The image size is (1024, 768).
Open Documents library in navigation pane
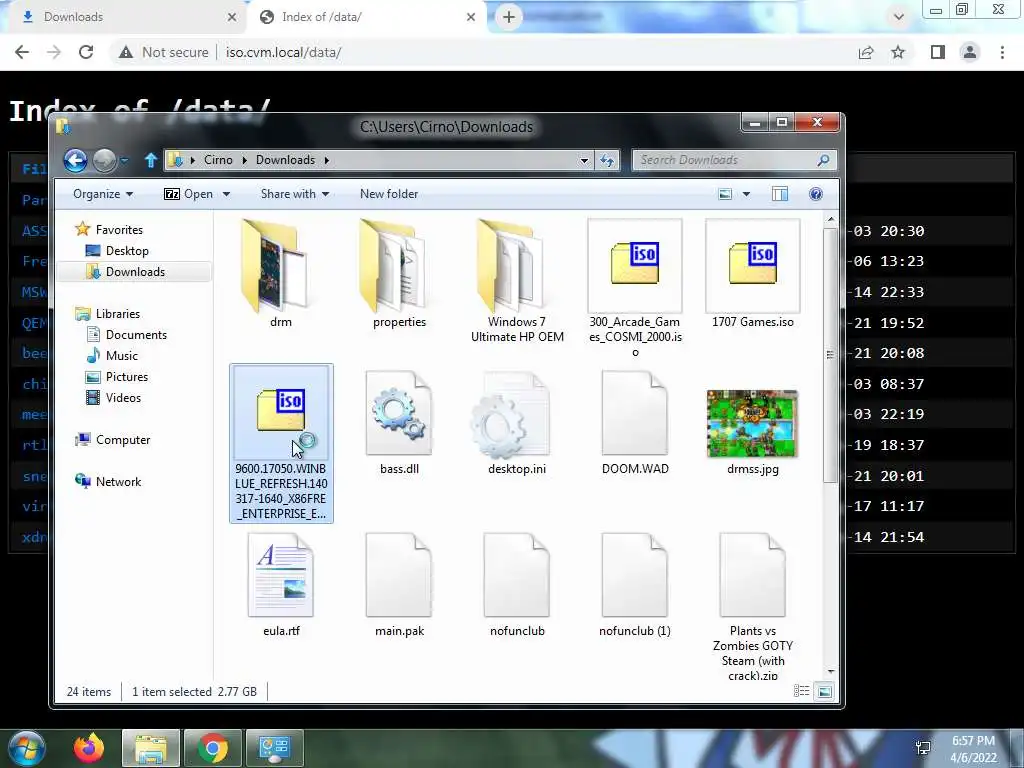pyautogui.click(x=136, y=334)
